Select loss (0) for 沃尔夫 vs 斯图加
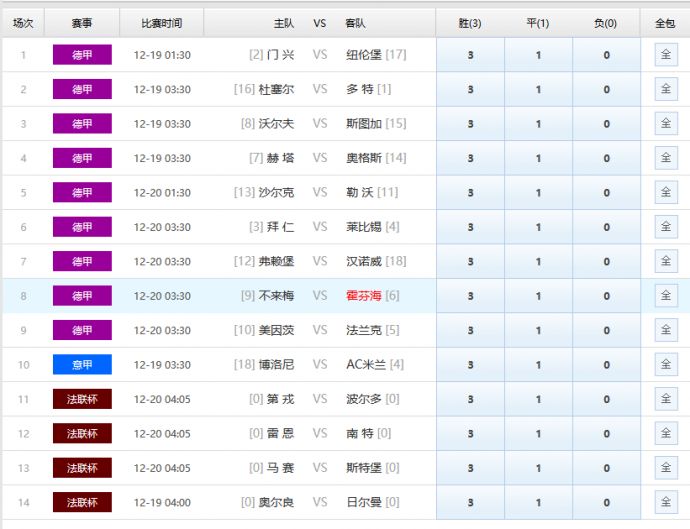The image size is (690, 529). 606,124
